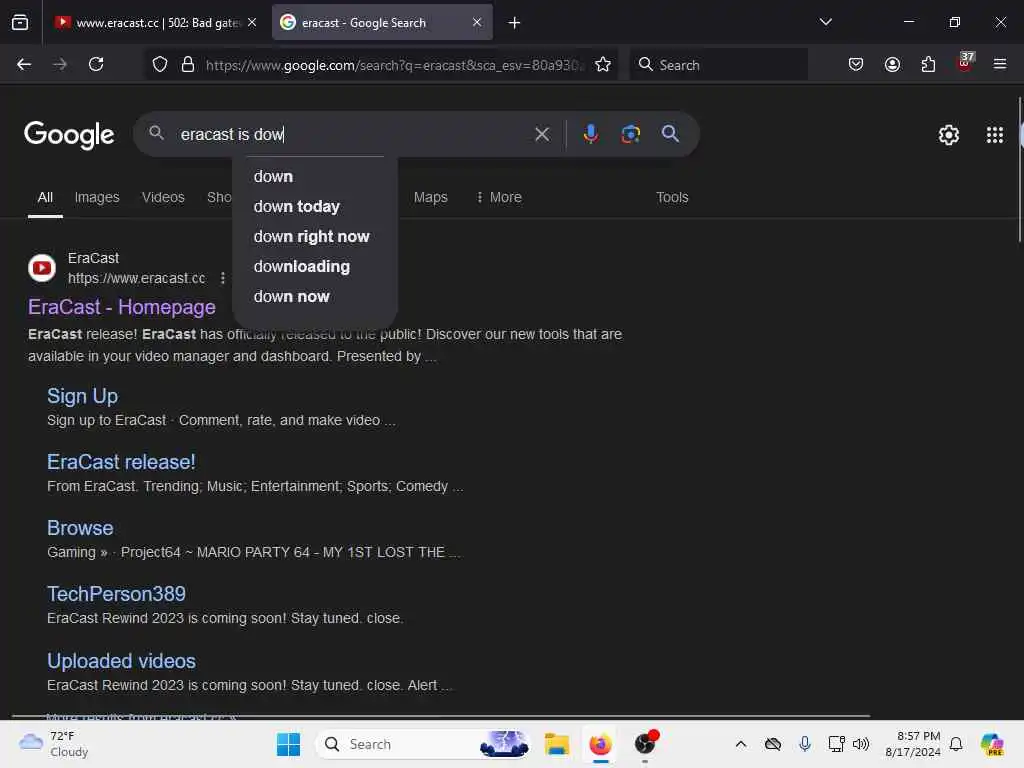The width and height of the screenshot is (1024, 768).
Task: Open the list all tabs dropdown
Action: (825, 22)
